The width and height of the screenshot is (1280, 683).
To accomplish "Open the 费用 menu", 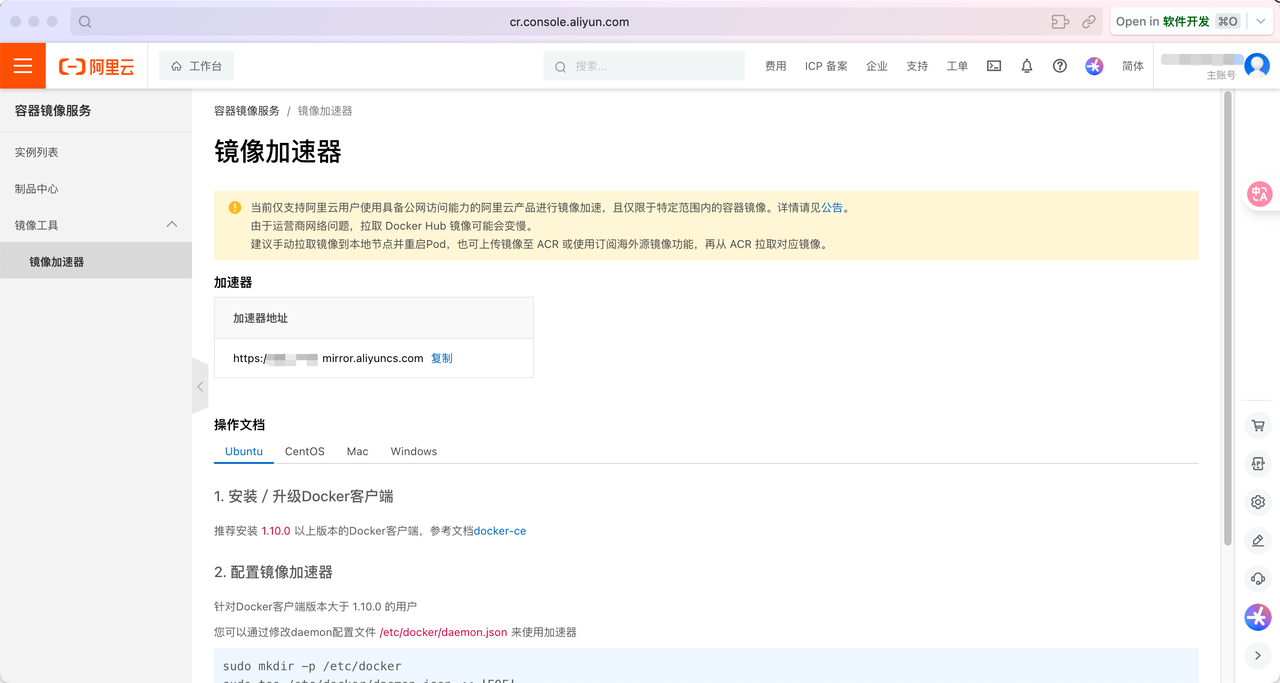I will click(x=775, y=66).
